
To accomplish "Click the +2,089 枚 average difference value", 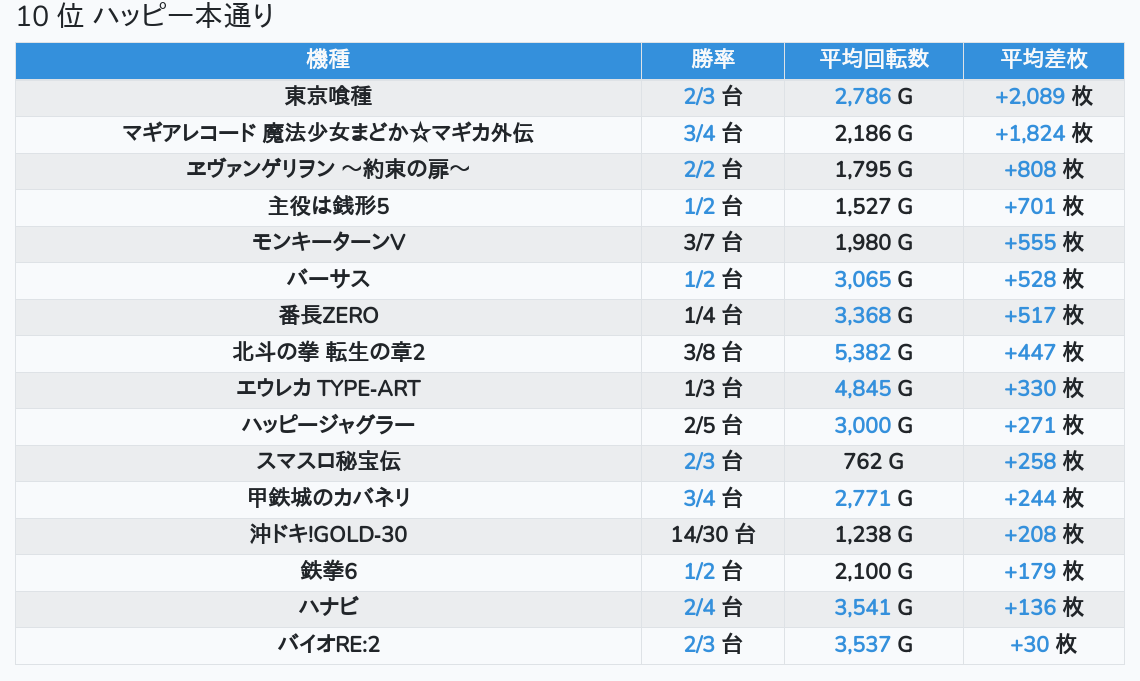I will coord(1043,97).
